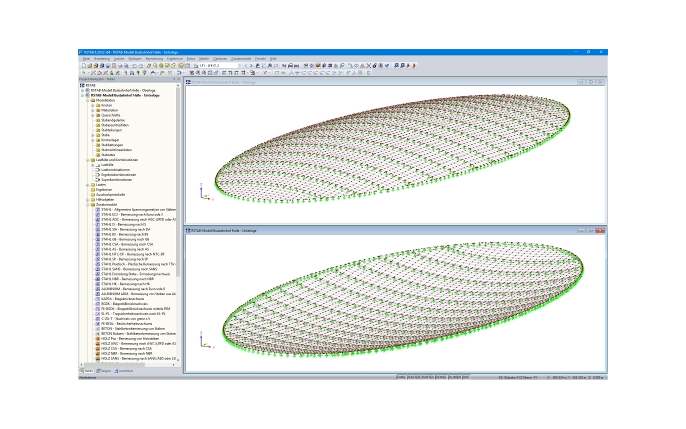Image resolution: width=686 pixels, height=429 pixels.
Task: Click the navigator horizontal scrollbar
Action: pos(115,365)
